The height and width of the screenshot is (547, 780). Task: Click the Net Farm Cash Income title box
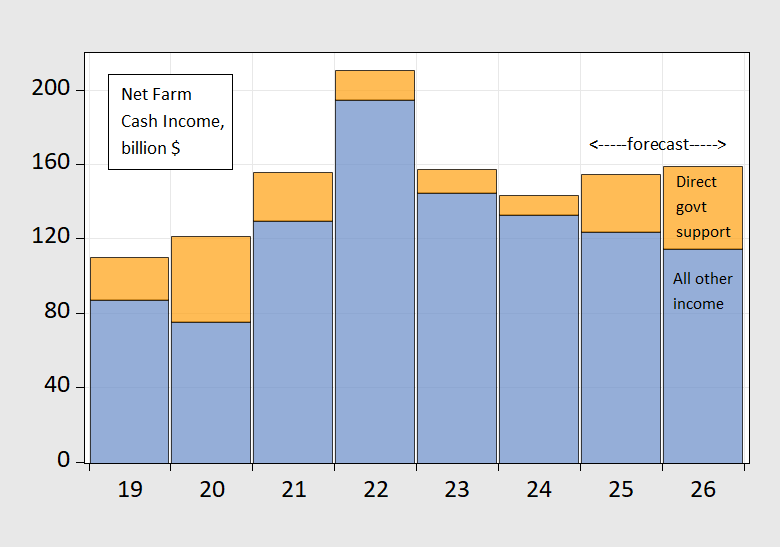170,121
